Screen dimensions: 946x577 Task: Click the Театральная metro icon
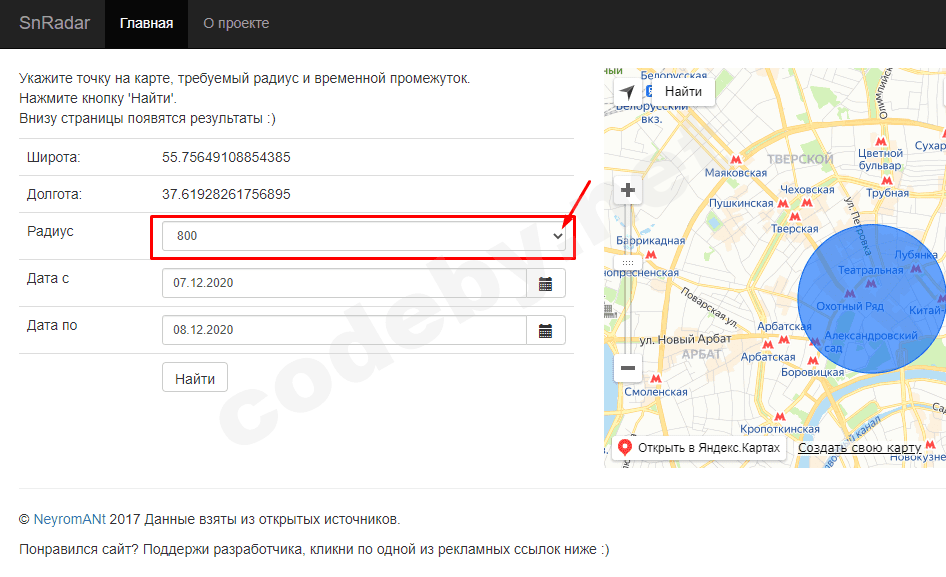tap(871, 283)
